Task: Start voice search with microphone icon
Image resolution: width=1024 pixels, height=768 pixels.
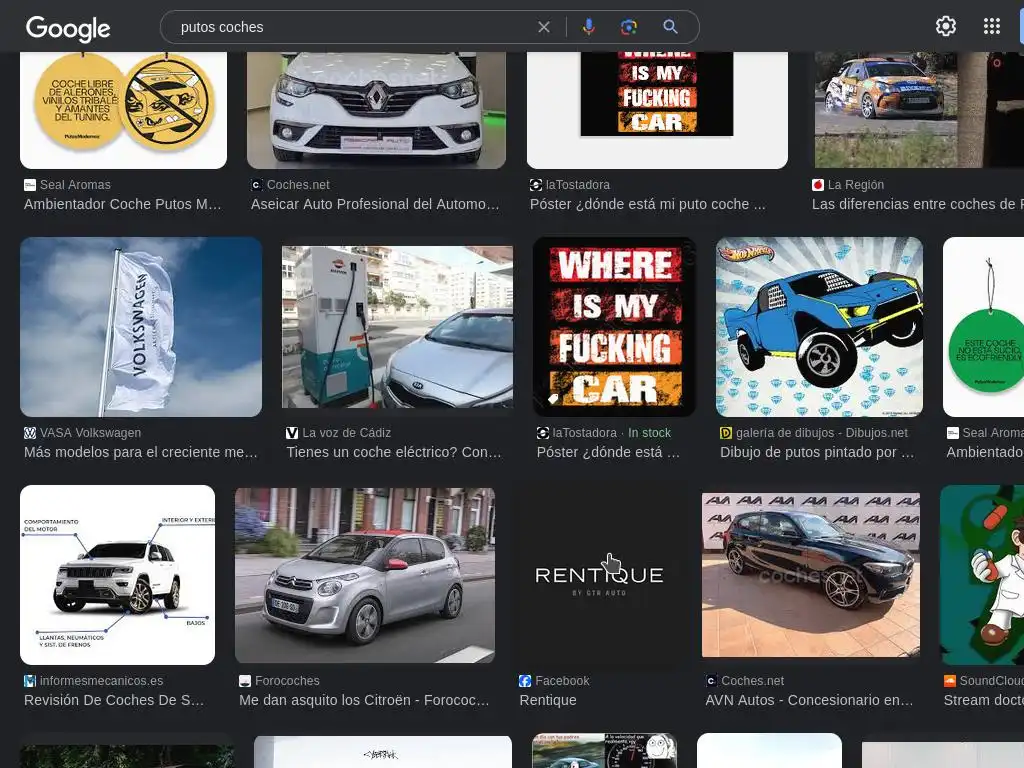Action: (x=588, y=27)
